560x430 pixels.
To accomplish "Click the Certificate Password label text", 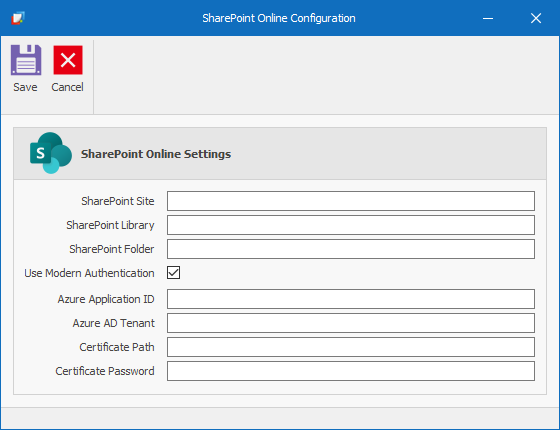I will (x=105, y=371).
